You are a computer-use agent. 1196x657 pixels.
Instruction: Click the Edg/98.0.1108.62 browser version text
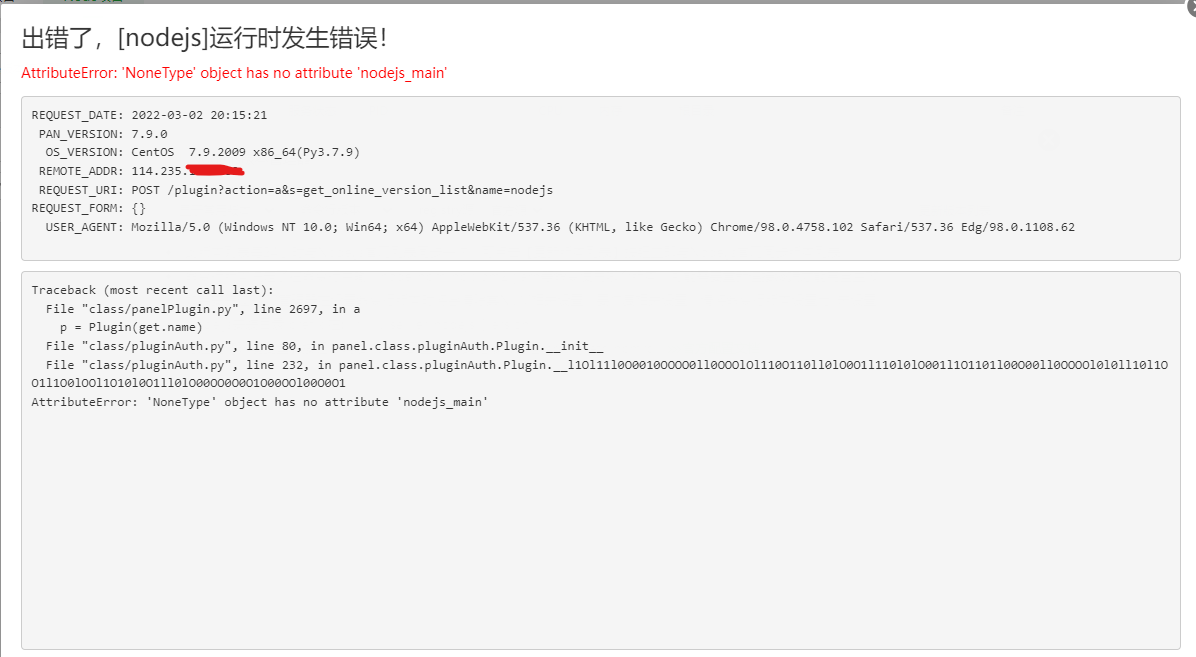click(x=1018, y=227)
